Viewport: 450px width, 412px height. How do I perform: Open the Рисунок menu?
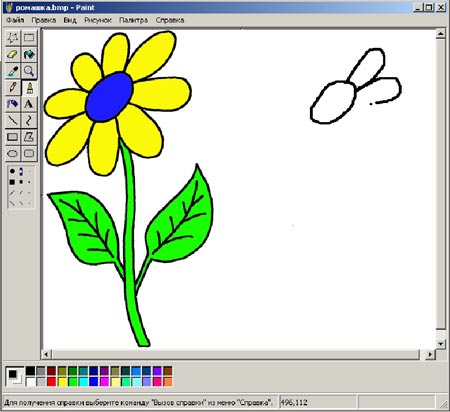98,20
